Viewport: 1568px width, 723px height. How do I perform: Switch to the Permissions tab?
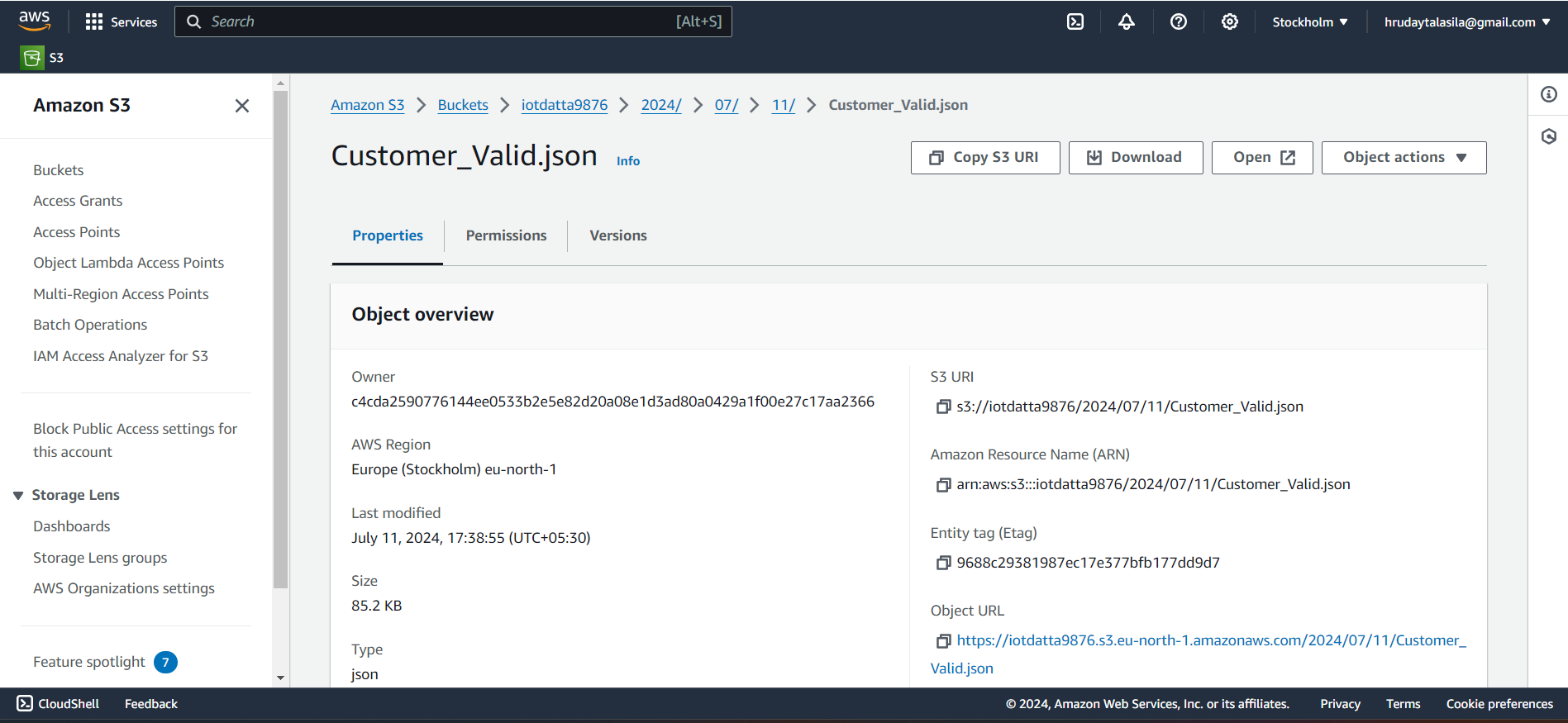pos(506,235)
